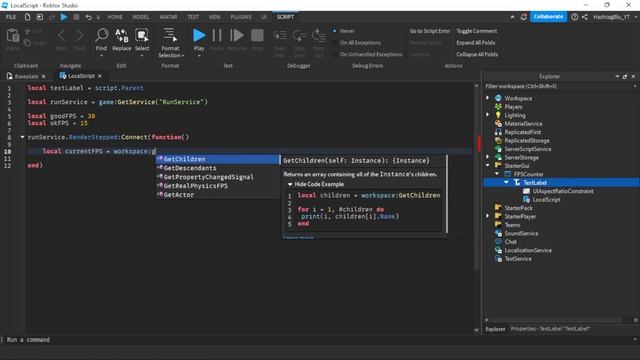Click the Back navigate arrow
Viewport: 640px width, 360px height.
62,36
